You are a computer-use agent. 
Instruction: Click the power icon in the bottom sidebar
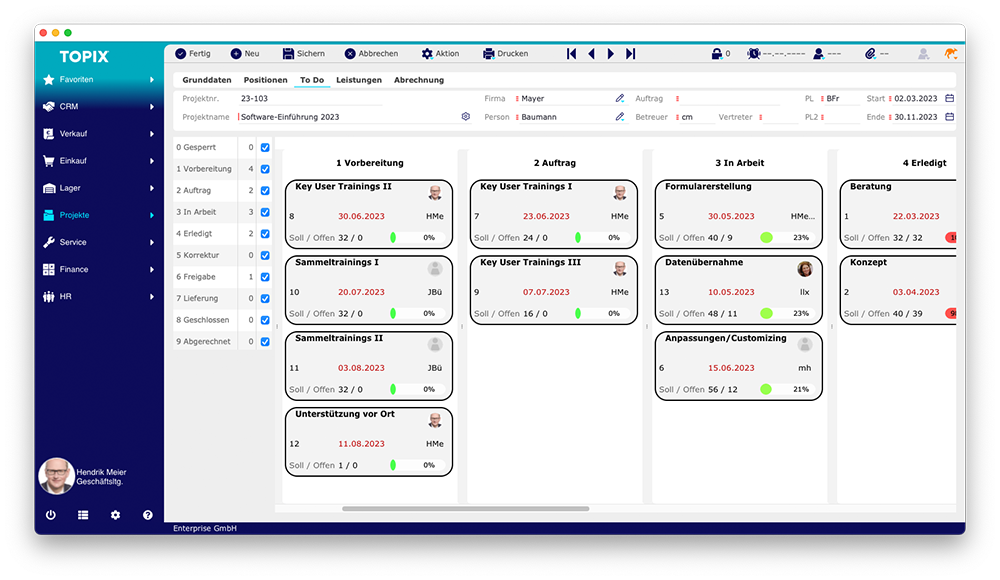51,515
